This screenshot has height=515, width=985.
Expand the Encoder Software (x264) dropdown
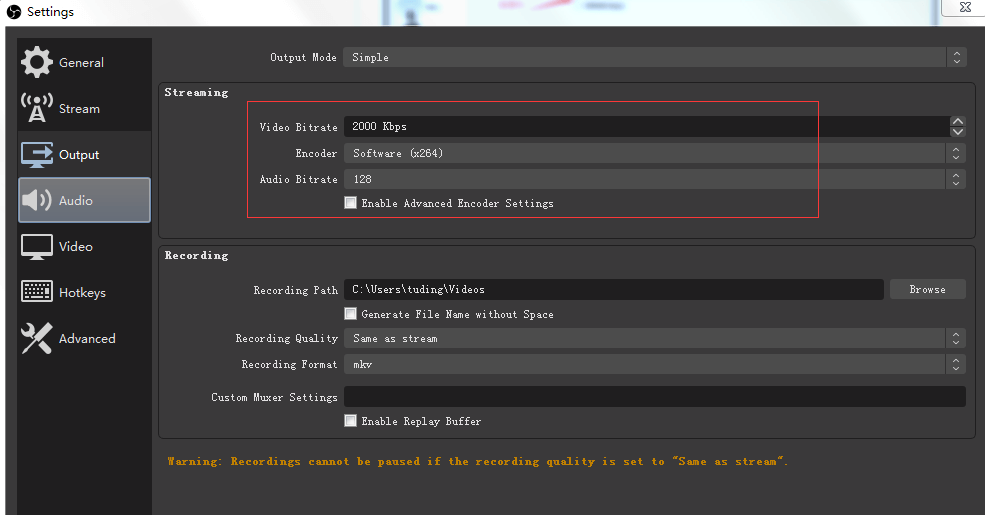[655, 153]
